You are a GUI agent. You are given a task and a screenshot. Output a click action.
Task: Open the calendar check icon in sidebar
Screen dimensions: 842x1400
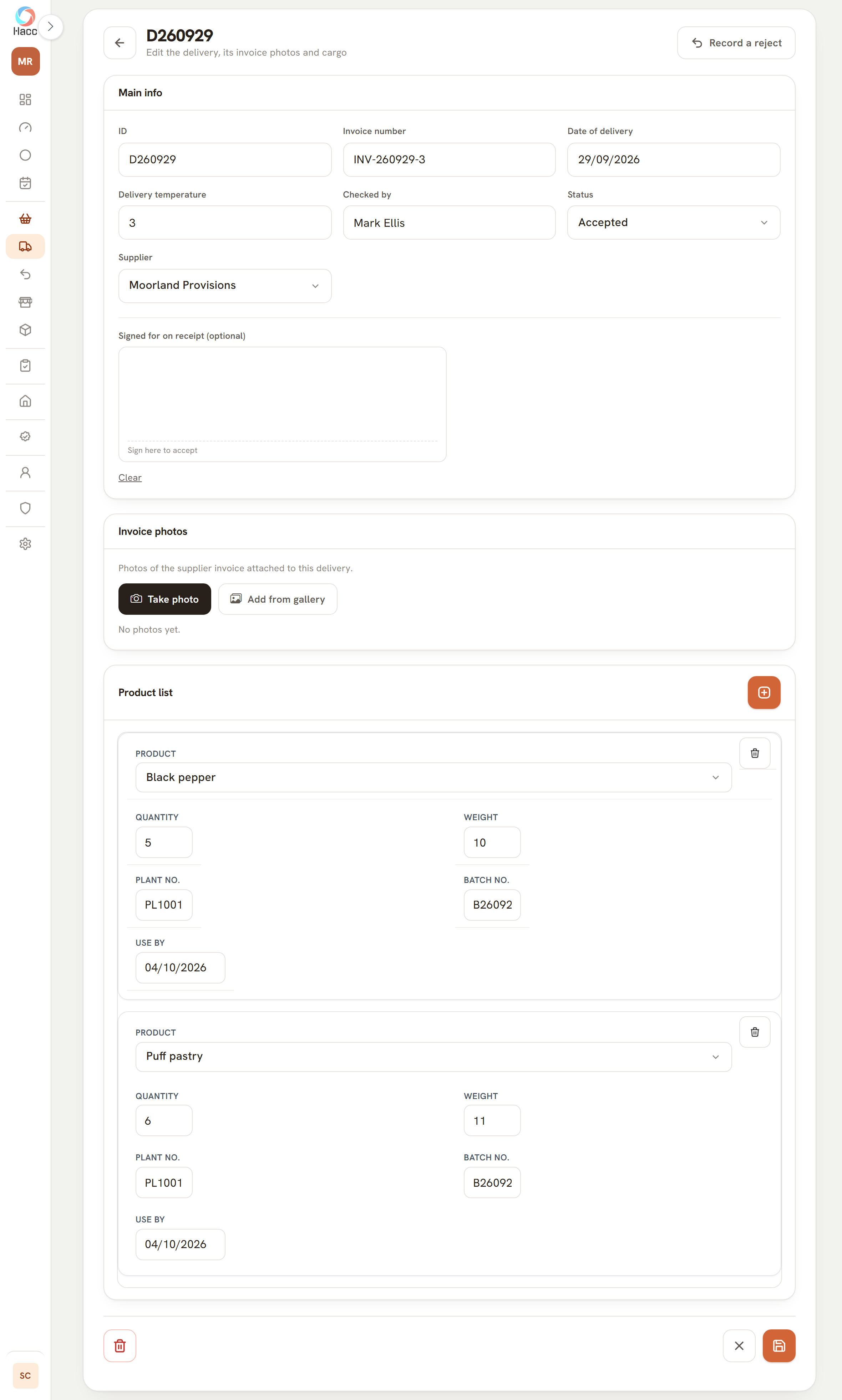coord(26,183)
